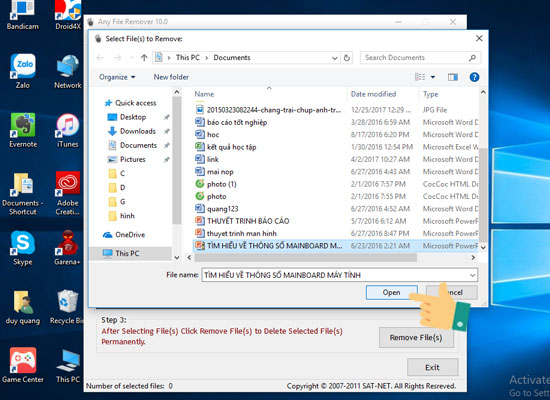Open the Network desktop icon
The width and height of the screenshot is (550, 400).
67,71
